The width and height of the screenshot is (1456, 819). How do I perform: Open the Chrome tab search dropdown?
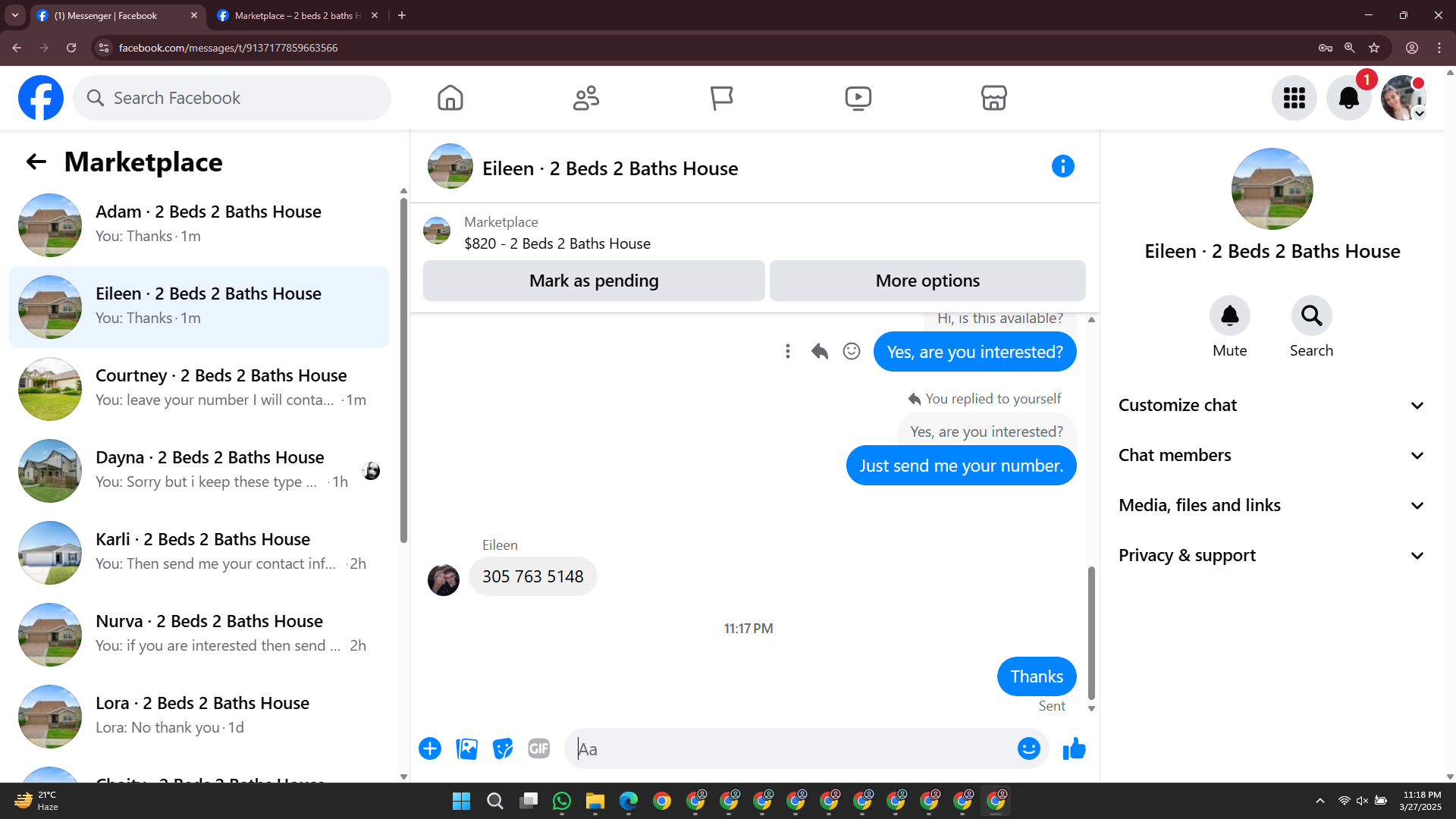click(x=15, y=15)
